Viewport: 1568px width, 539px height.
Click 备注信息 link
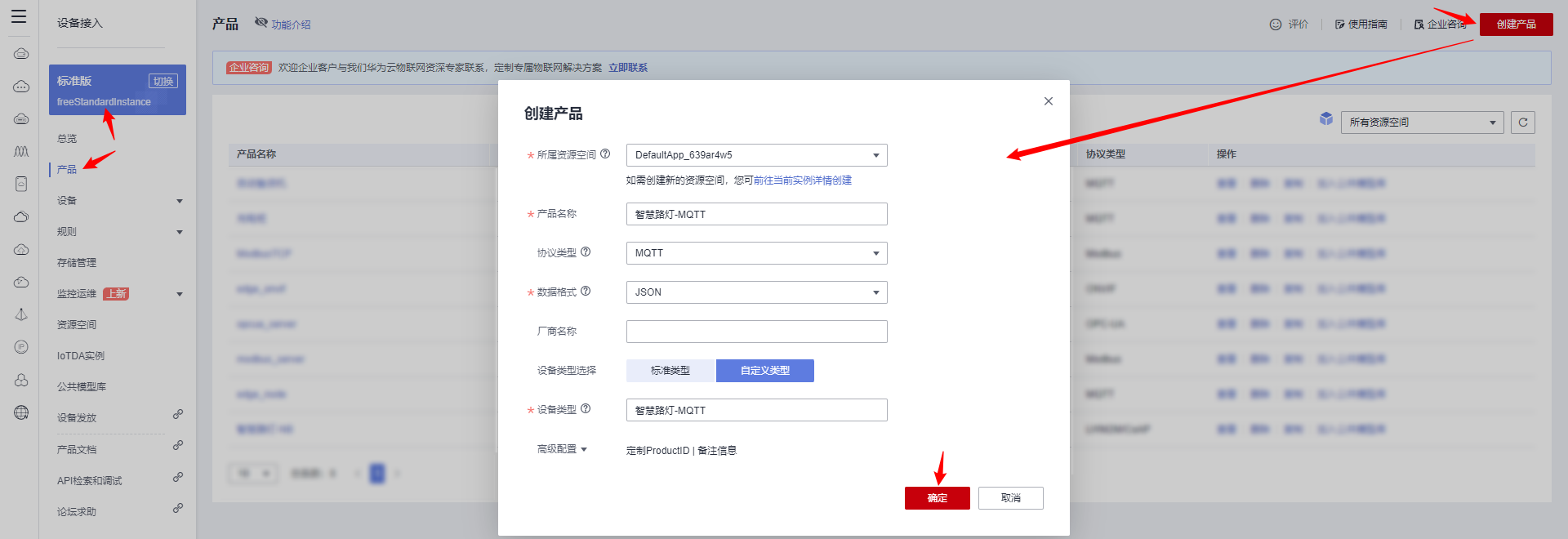(717, 451)
